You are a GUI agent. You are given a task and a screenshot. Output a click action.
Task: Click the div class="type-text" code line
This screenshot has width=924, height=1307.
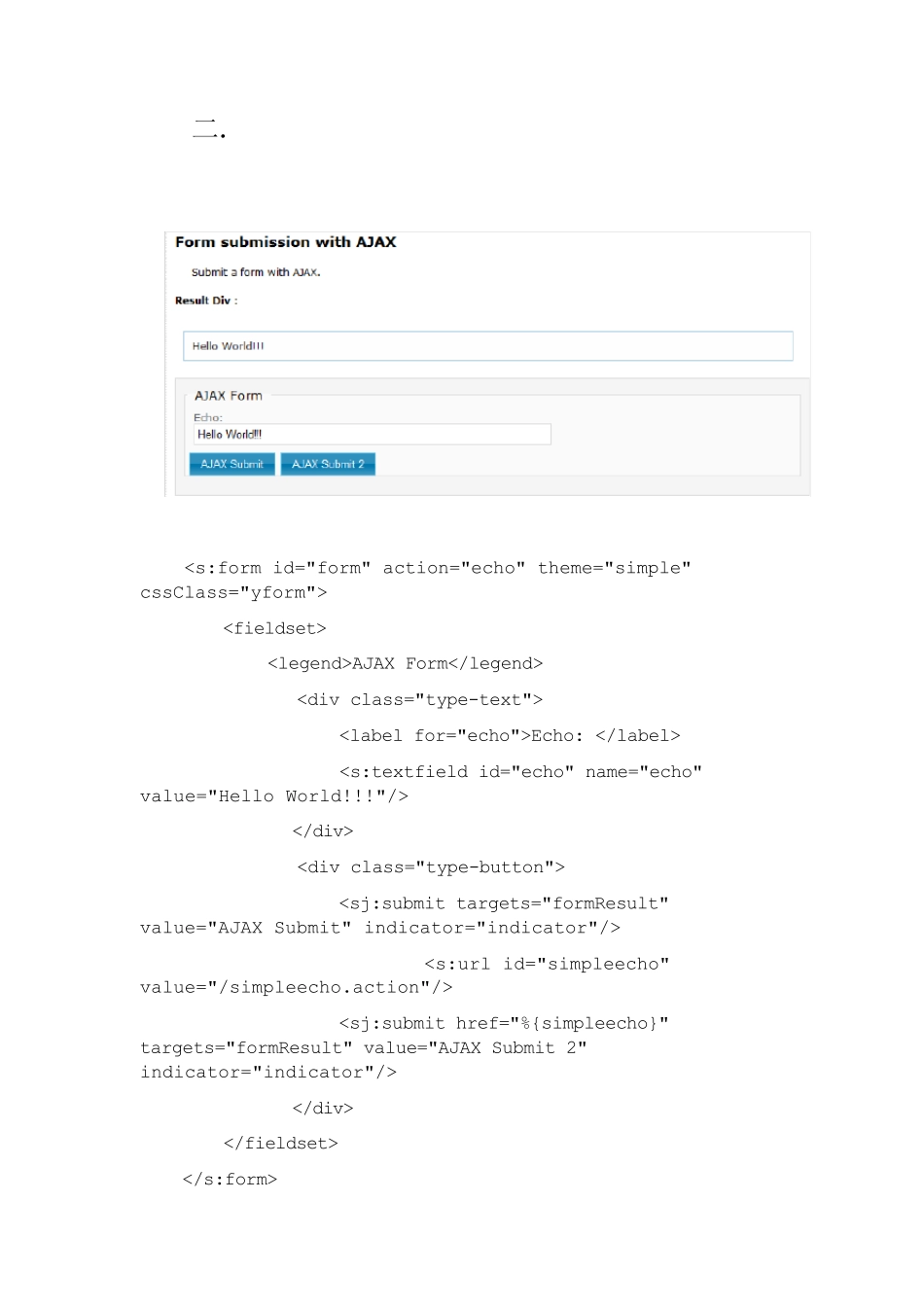tap(419, 699)
